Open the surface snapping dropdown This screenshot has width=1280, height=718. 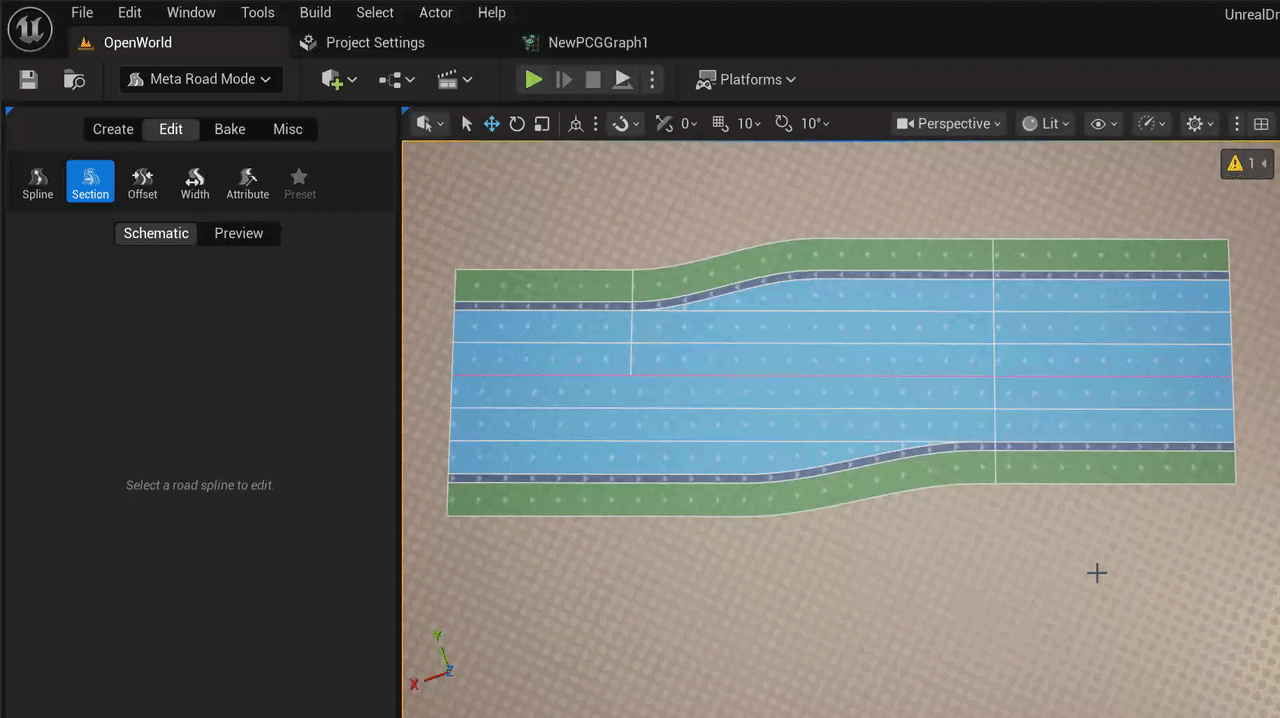click(x=627, y=124)
